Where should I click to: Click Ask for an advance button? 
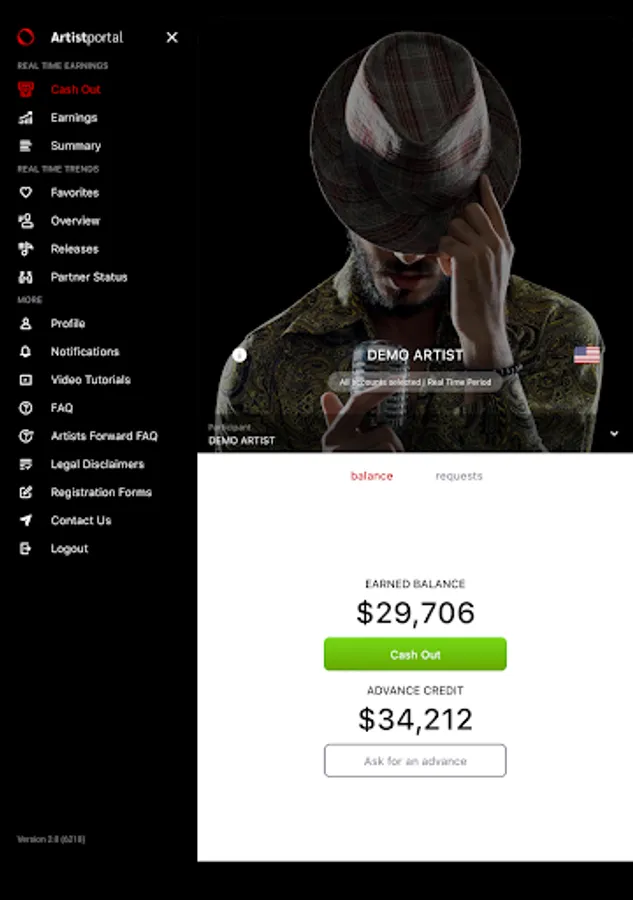pos(415,761)
